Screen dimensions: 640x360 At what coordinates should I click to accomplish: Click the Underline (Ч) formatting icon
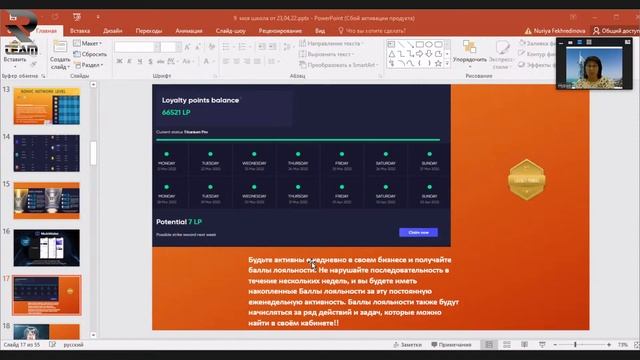pos(140,61)
